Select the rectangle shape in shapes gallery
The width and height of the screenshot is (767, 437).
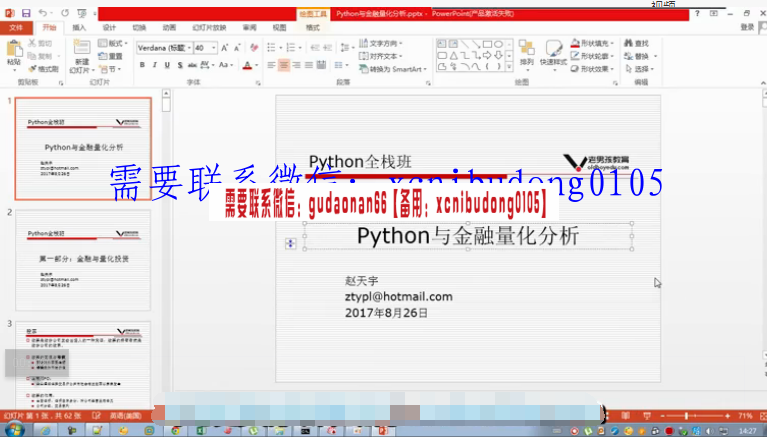pyautogui.click(x=487, y=44)
